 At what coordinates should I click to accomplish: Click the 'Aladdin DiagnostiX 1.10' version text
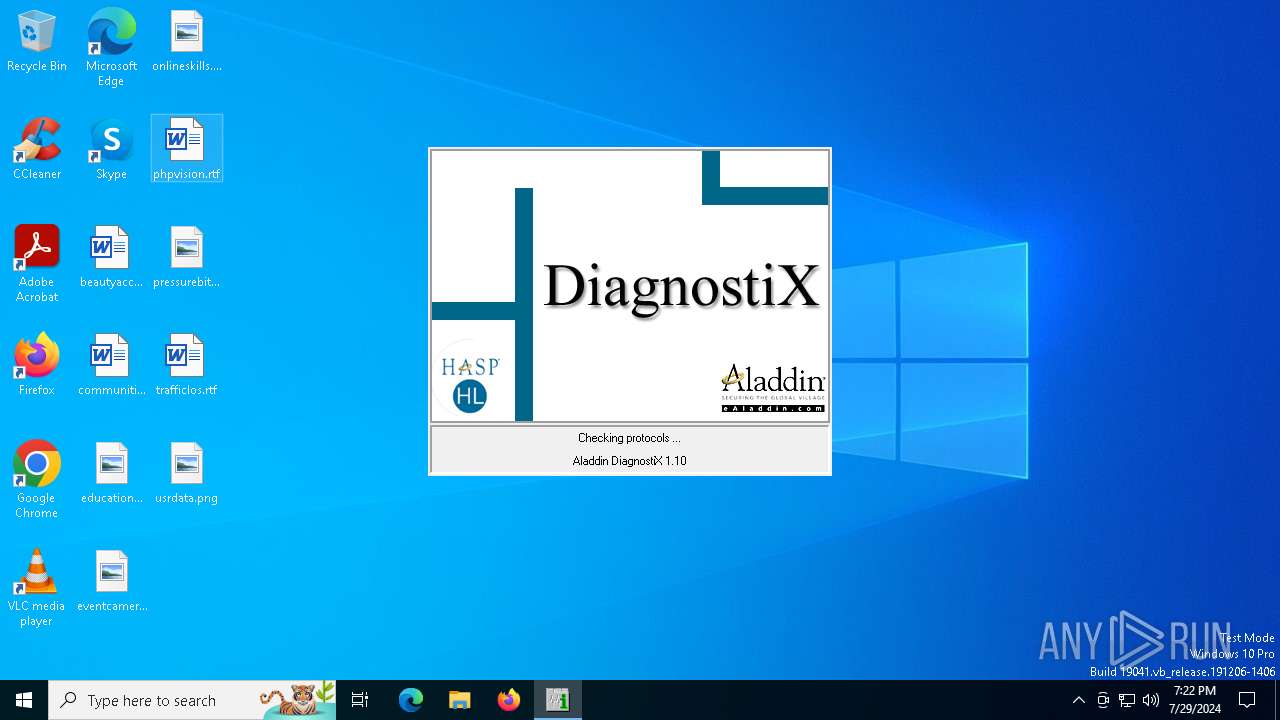[x=629, y=461]
